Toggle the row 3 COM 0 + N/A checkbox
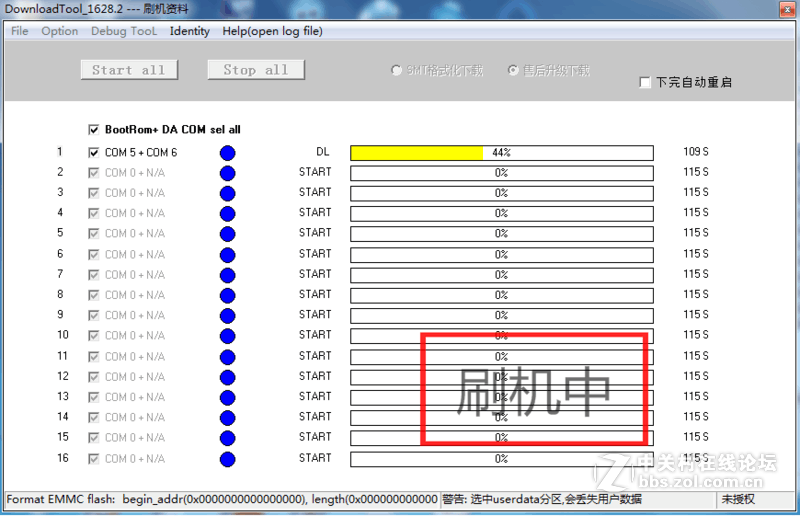The image size is (800, 516). click(x=94, y=193)
